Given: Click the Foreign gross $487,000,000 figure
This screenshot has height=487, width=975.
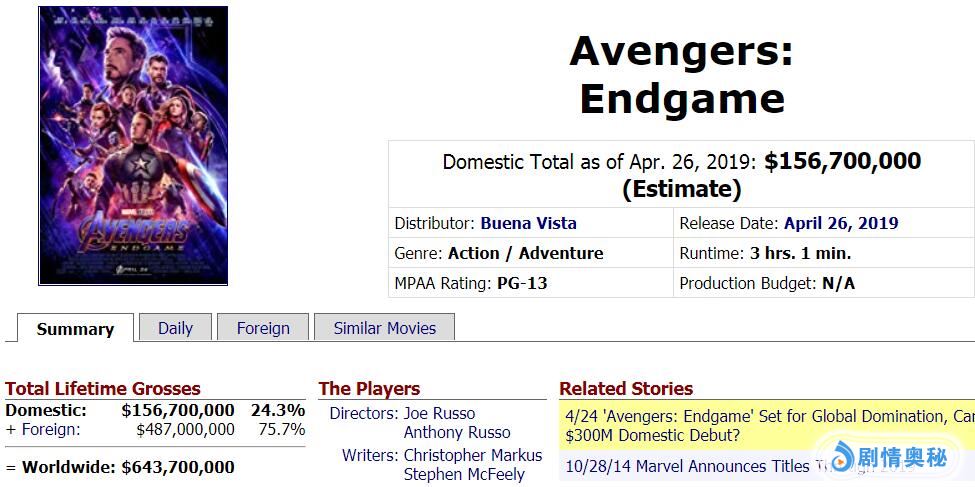Looking at the screenshot, I should coord(185,429).
